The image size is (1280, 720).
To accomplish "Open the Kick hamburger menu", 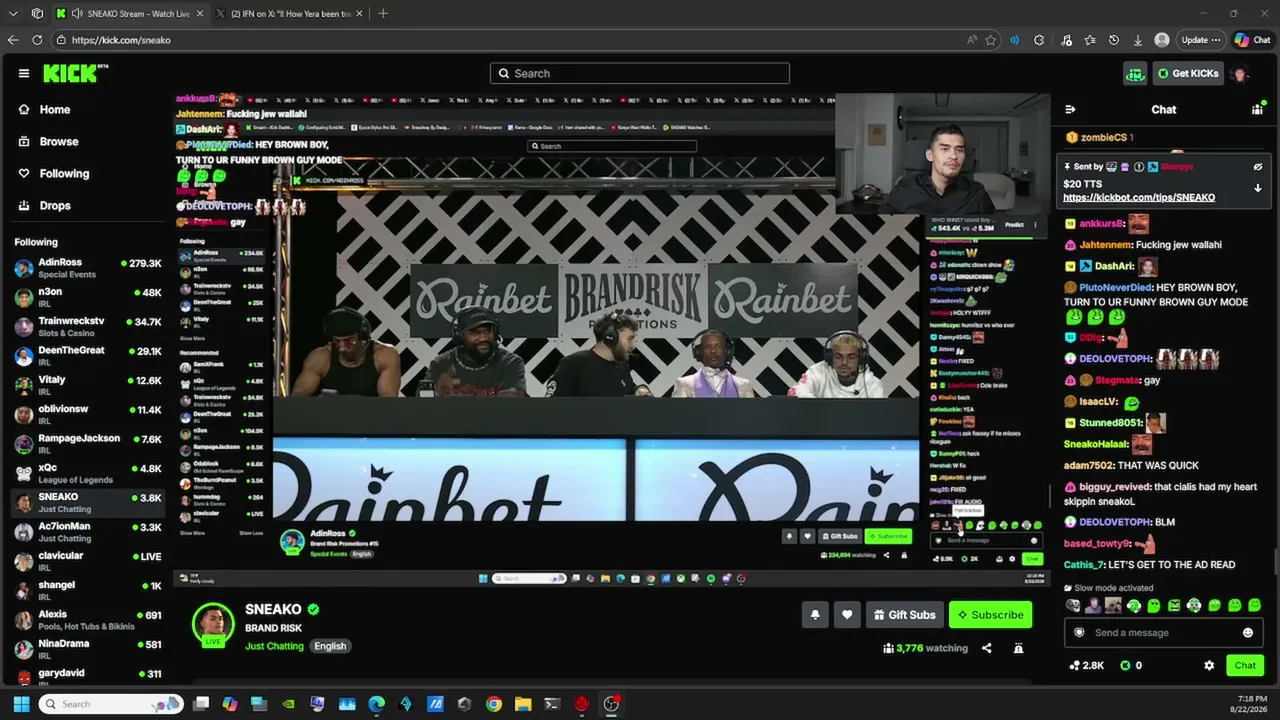I will coord(24,73).
